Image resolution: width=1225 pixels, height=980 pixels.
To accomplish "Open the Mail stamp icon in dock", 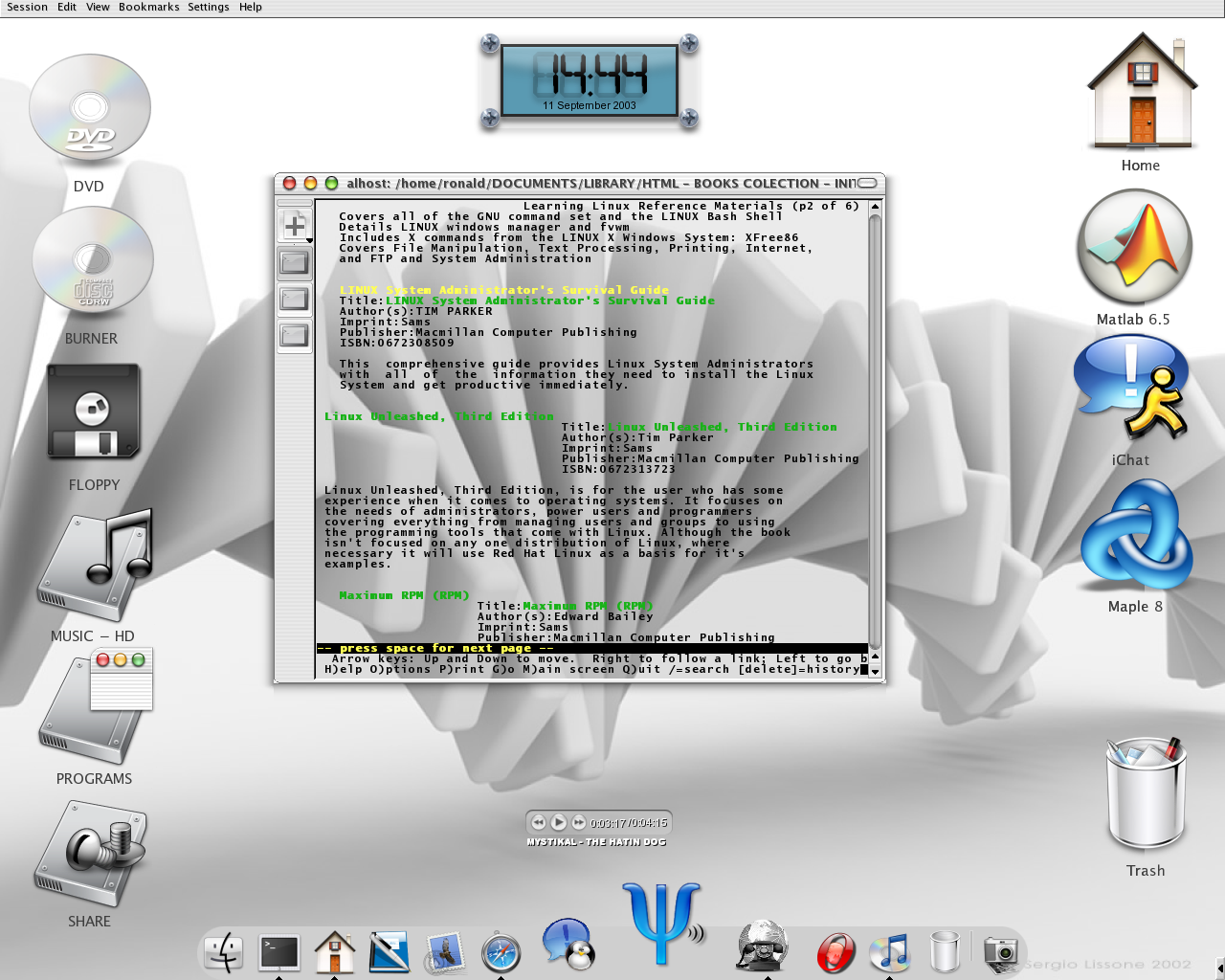I will 445,952.
